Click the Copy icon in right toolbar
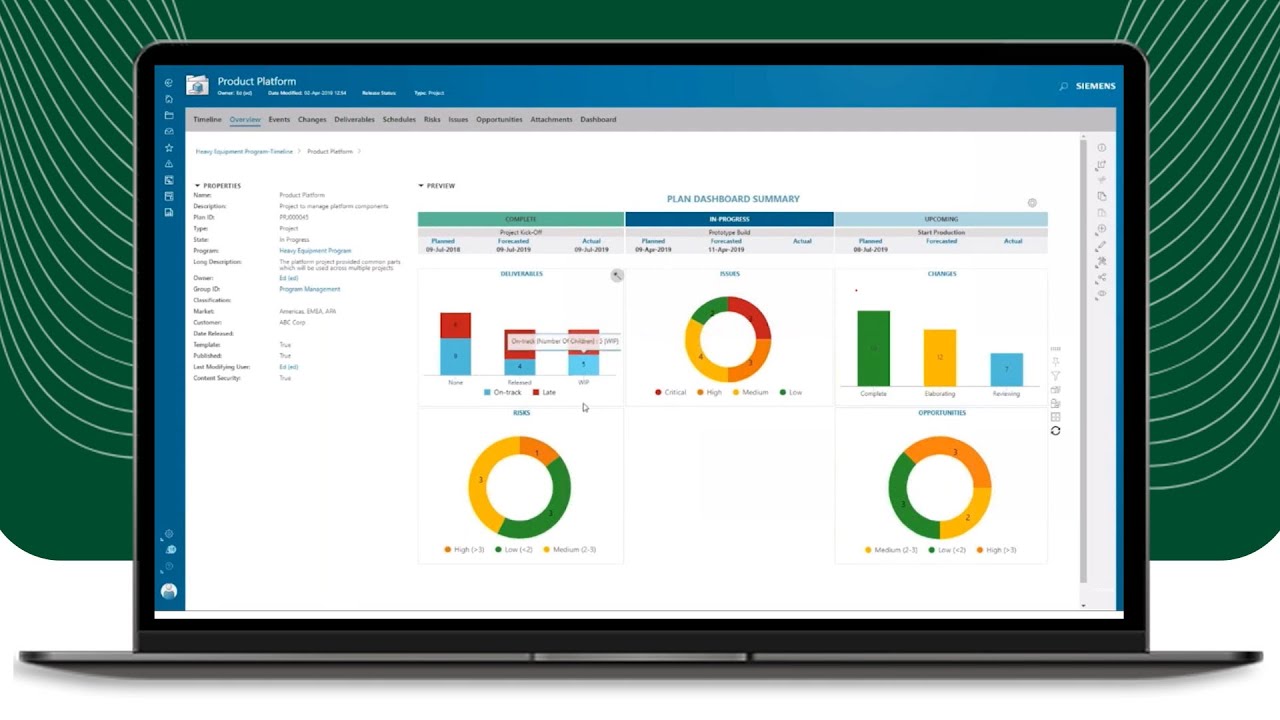 (x=1102, y=196)
